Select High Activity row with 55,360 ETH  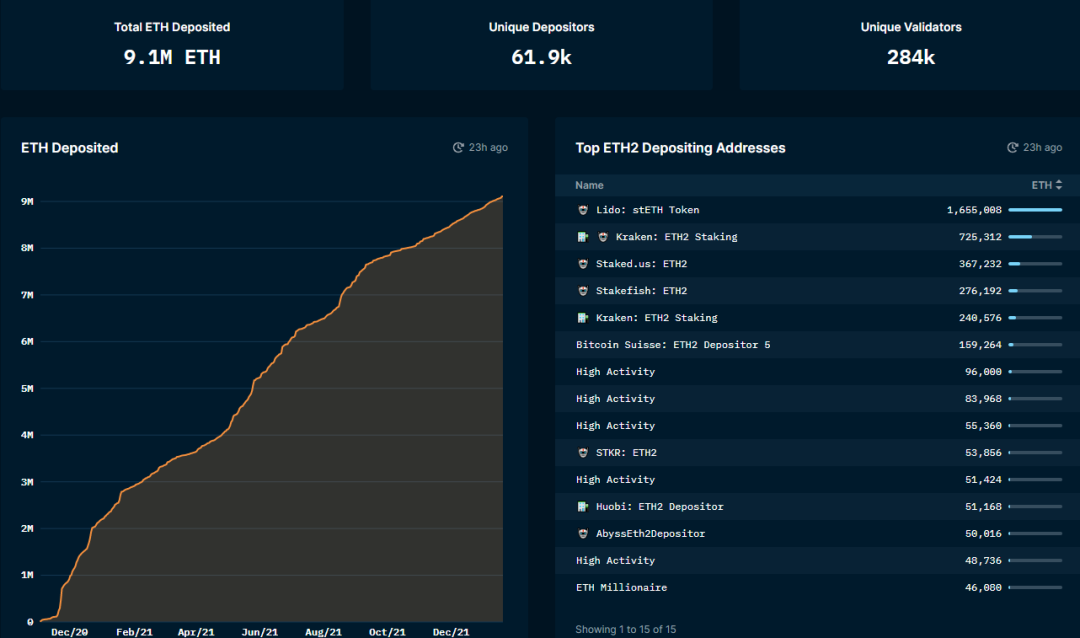pos(817,426)
